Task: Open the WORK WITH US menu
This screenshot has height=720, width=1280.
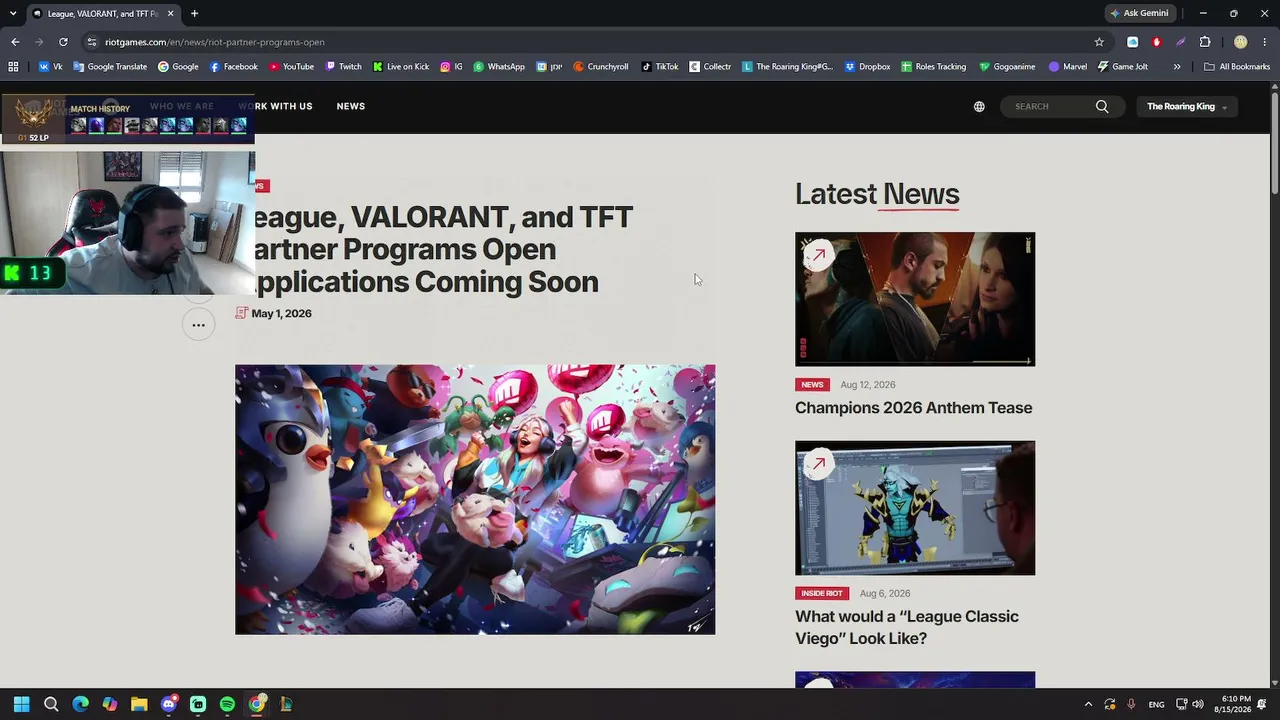Action: pos(276,106)
